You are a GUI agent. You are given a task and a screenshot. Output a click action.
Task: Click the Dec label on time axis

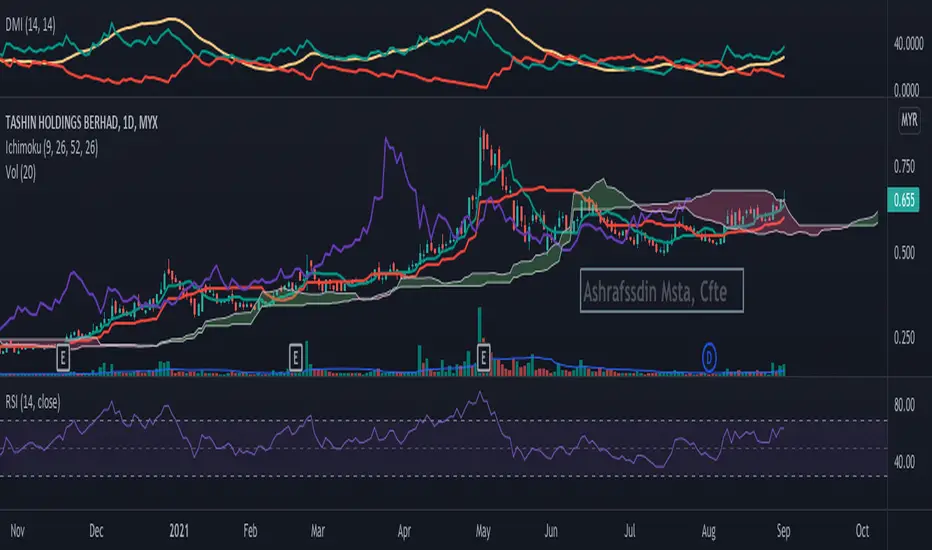[x=96, y=530]
